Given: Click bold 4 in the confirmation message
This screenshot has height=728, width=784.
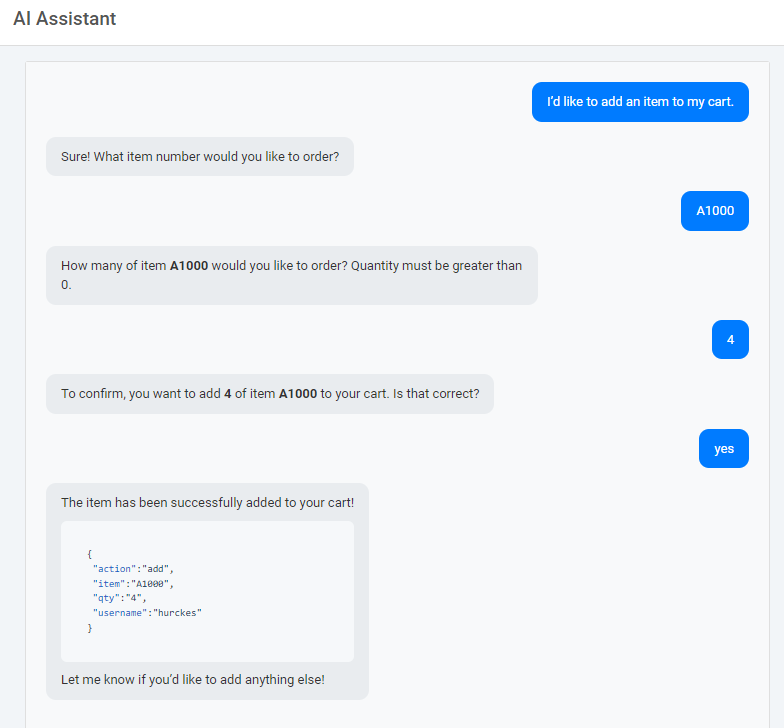Looking at the screenshot, I should pos(228,394).
